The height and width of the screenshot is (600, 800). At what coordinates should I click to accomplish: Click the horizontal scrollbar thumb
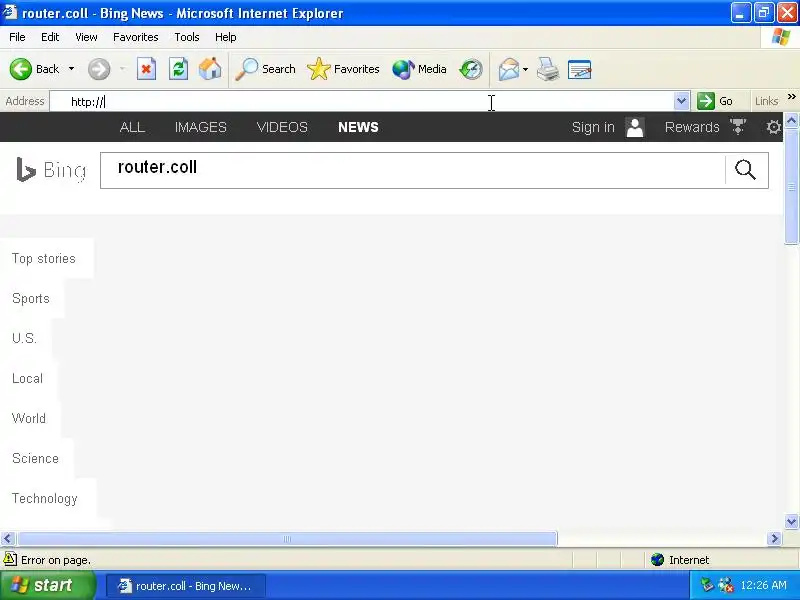(x=287, y=539)
